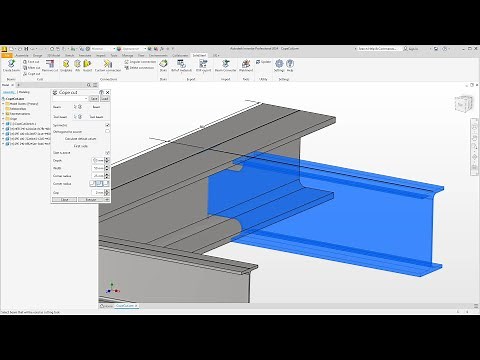This screenshot has width=480, height=360.
Task: Click the Gusset connection tool
Action: pos(87,66)
